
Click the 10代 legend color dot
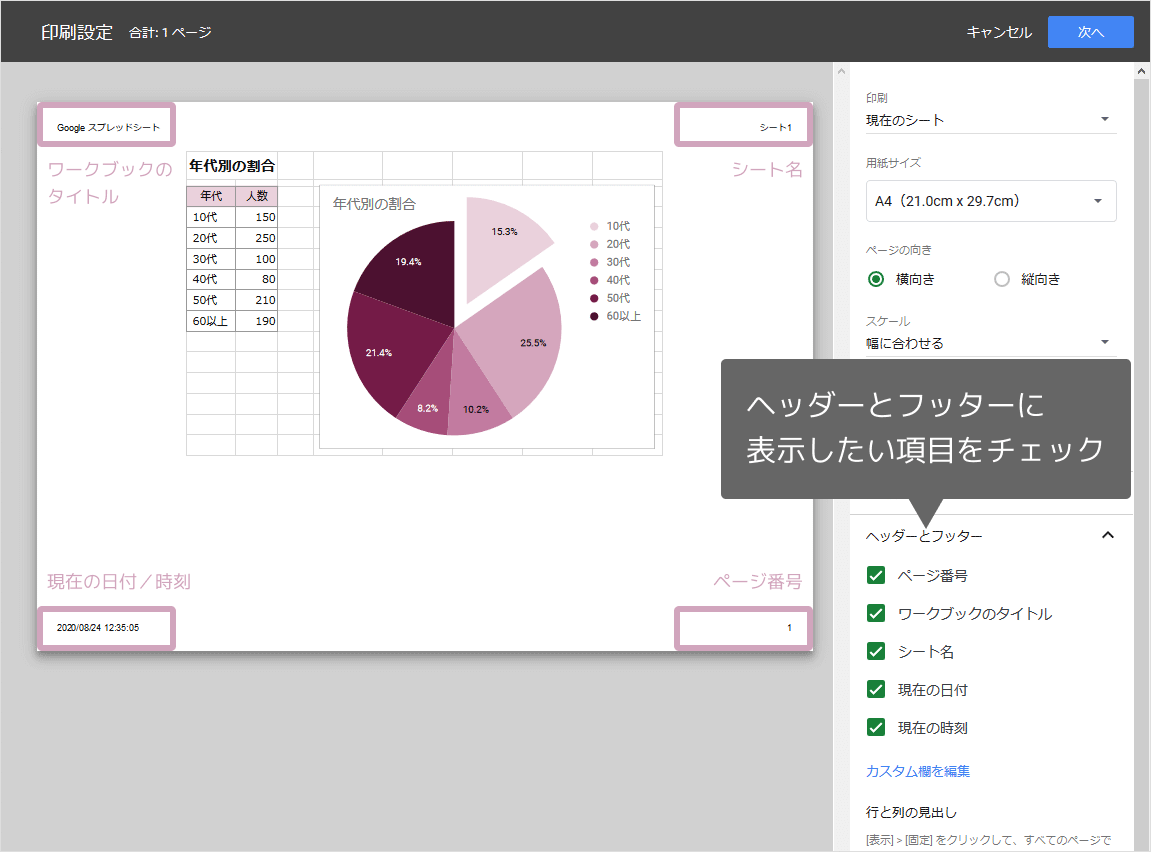click(x=594, y=226)
